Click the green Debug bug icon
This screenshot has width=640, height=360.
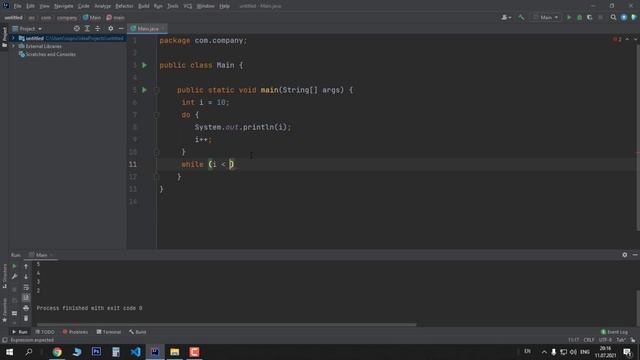579,18
